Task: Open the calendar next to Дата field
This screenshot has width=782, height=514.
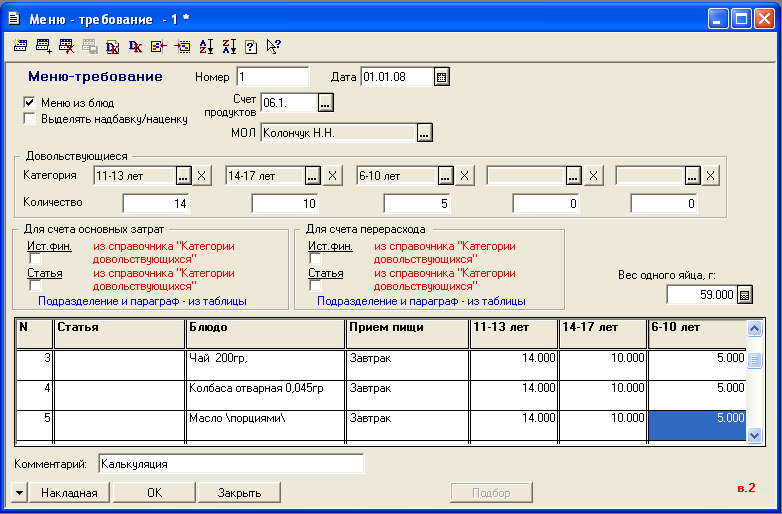Action: (441, 77)
